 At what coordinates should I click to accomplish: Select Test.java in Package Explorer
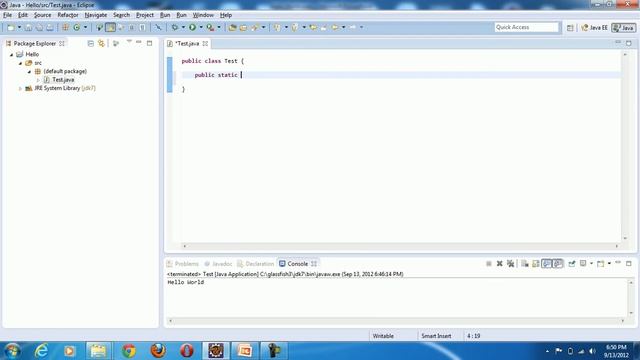[x=63, y=80]
